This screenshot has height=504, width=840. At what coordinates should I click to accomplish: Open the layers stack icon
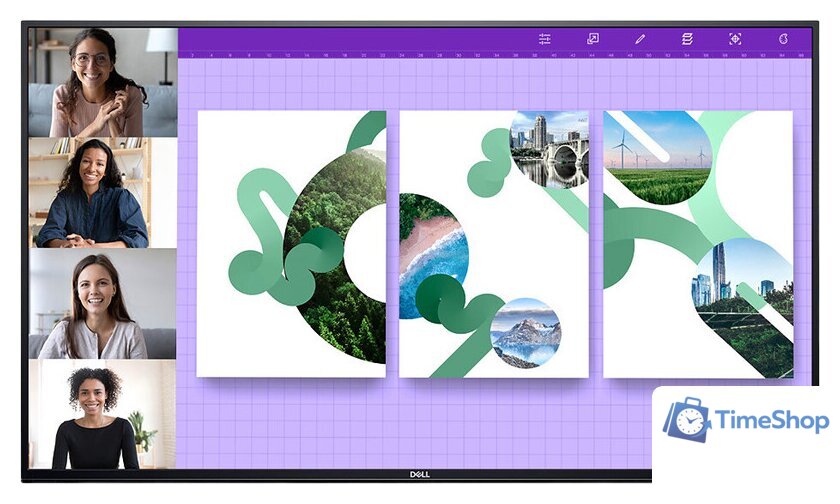[687, 39]
